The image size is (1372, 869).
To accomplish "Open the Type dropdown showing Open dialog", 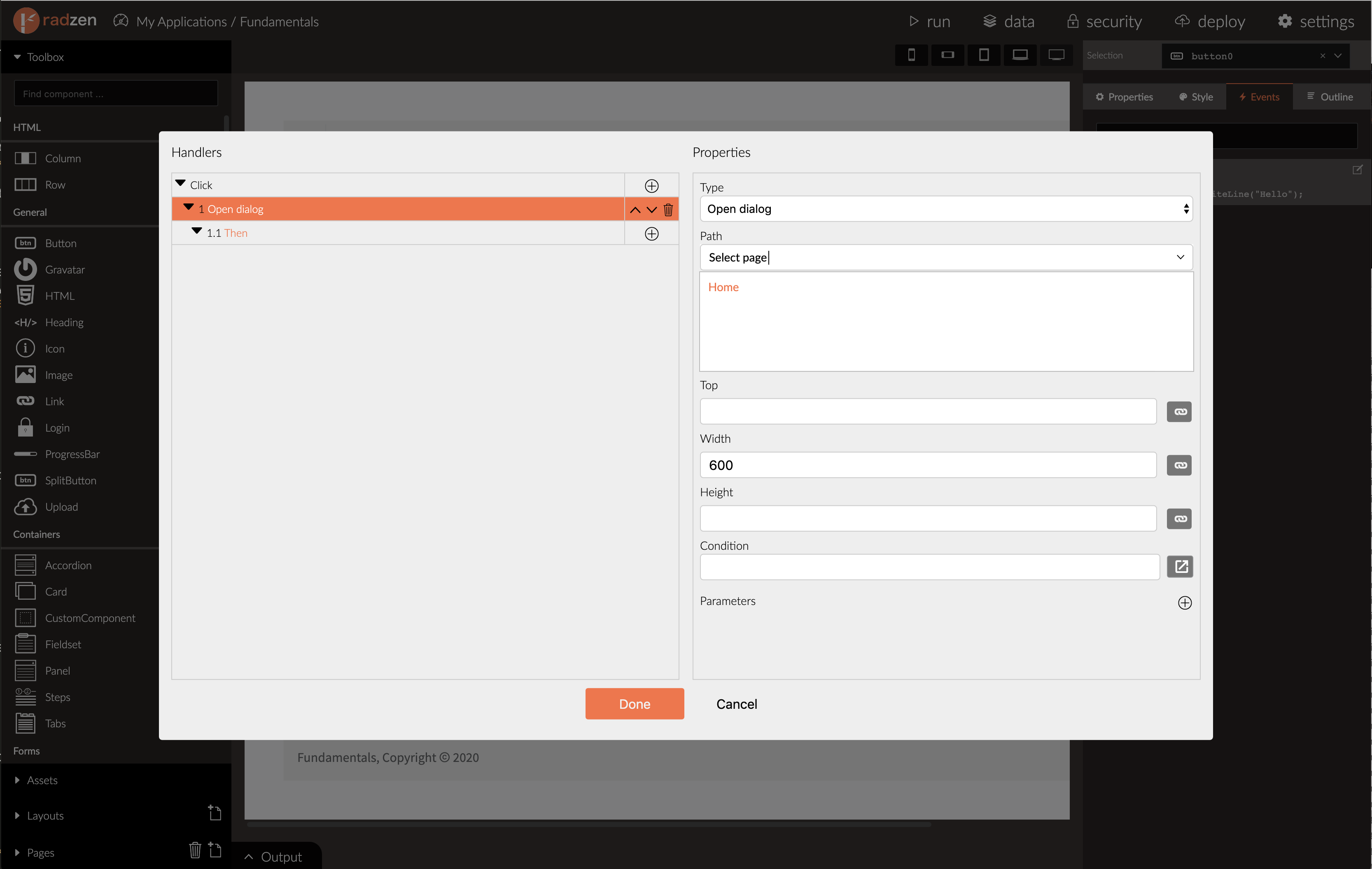I will pyautogui.click(x=945, y=208).
